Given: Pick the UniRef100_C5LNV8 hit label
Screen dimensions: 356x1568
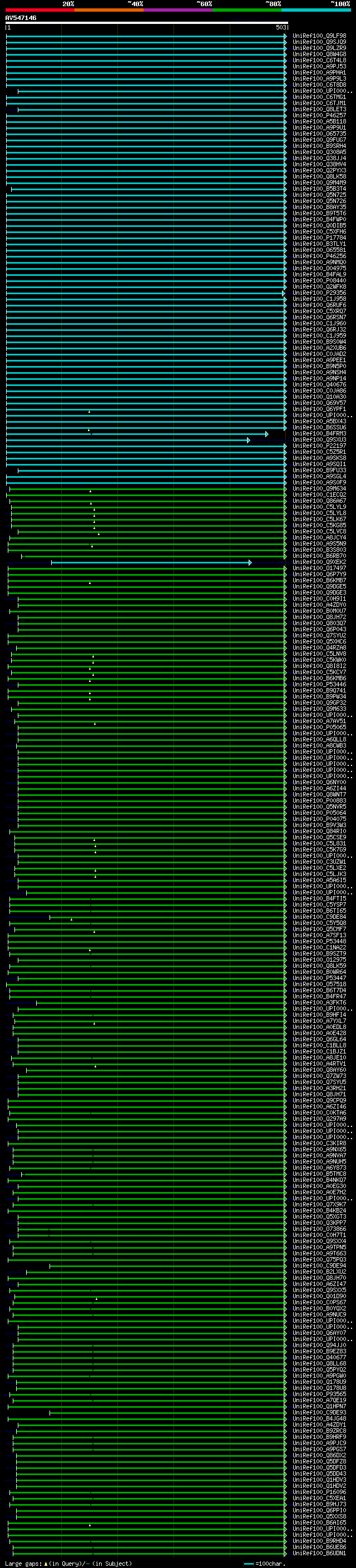Looking at the screenshot, I should tap(319, 654).
